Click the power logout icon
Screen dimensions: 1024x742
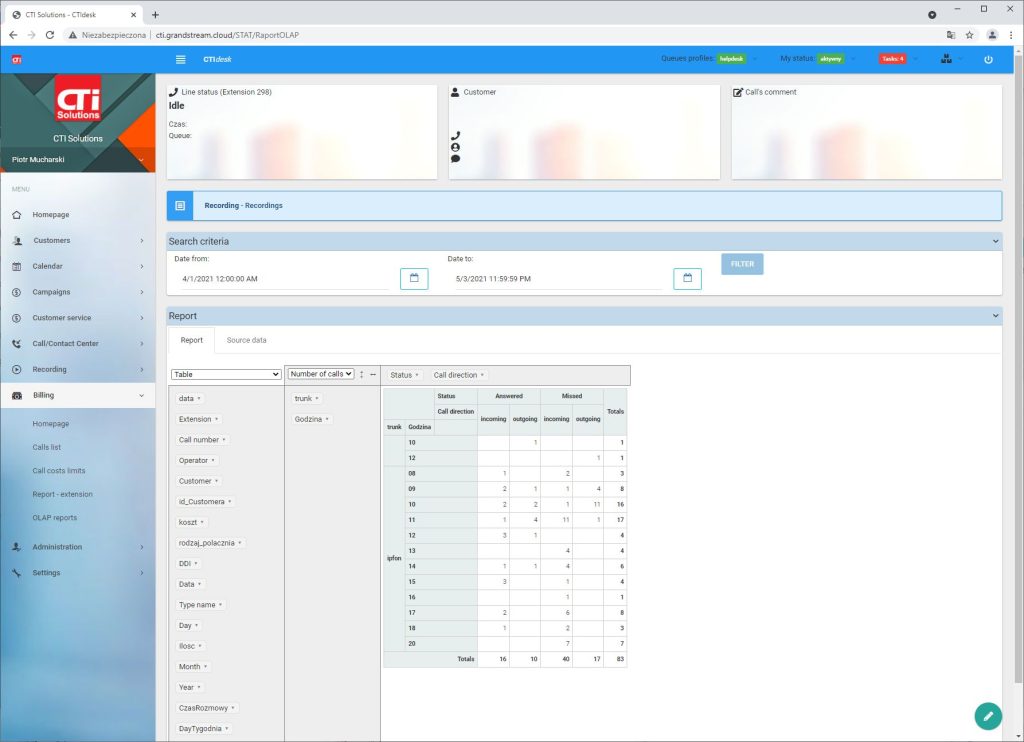pyautogui.click(x=988, y=59)
